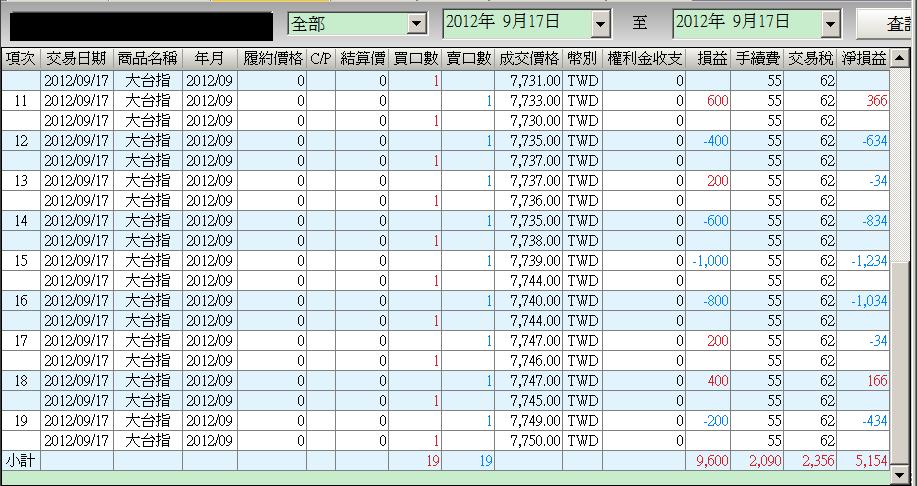Open the 全部 category dropdown
917x486 pixels.
pos(416,24)
